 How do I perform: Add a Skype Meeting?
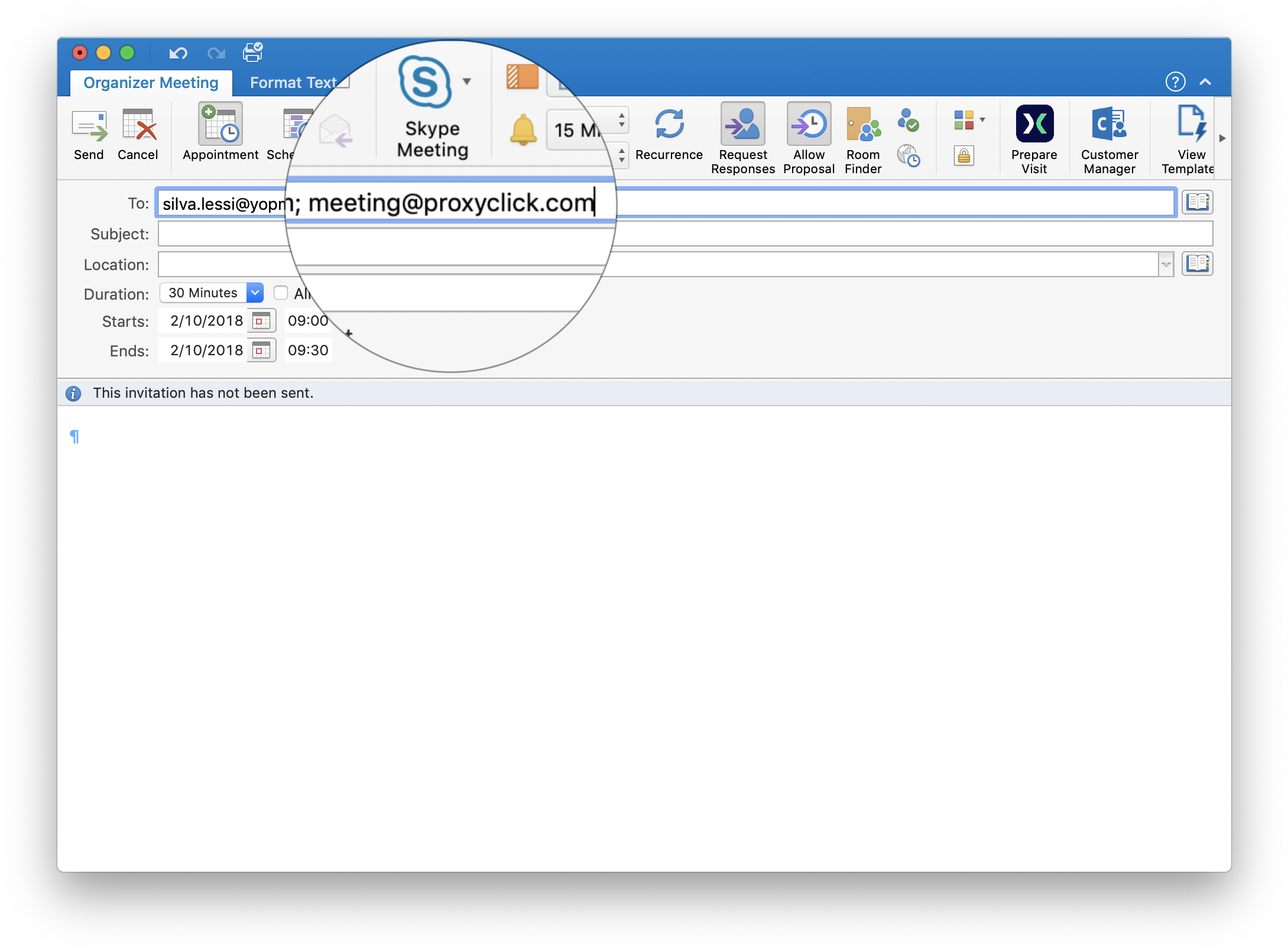click(432, 108)
